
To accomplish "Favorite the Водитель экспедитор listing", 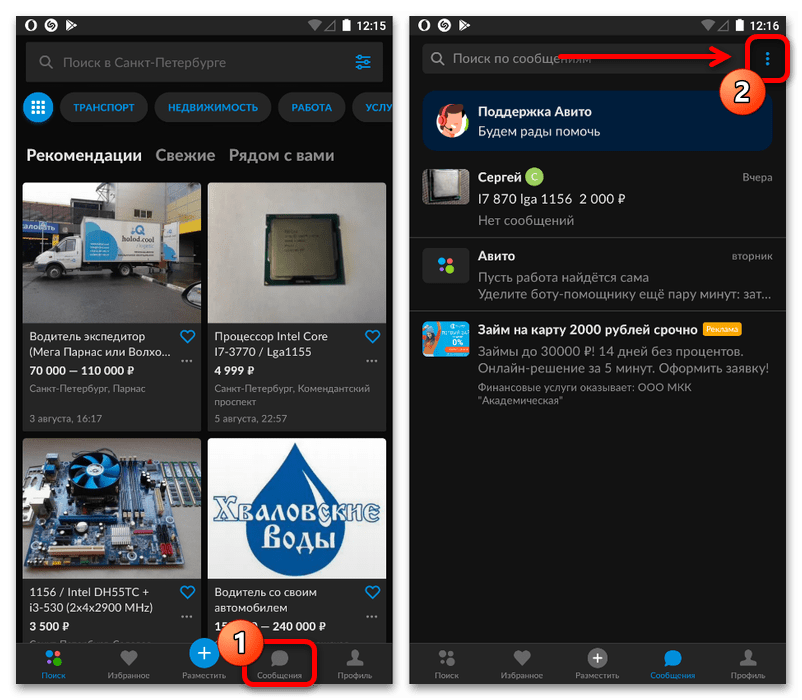I will click(187, 337).
